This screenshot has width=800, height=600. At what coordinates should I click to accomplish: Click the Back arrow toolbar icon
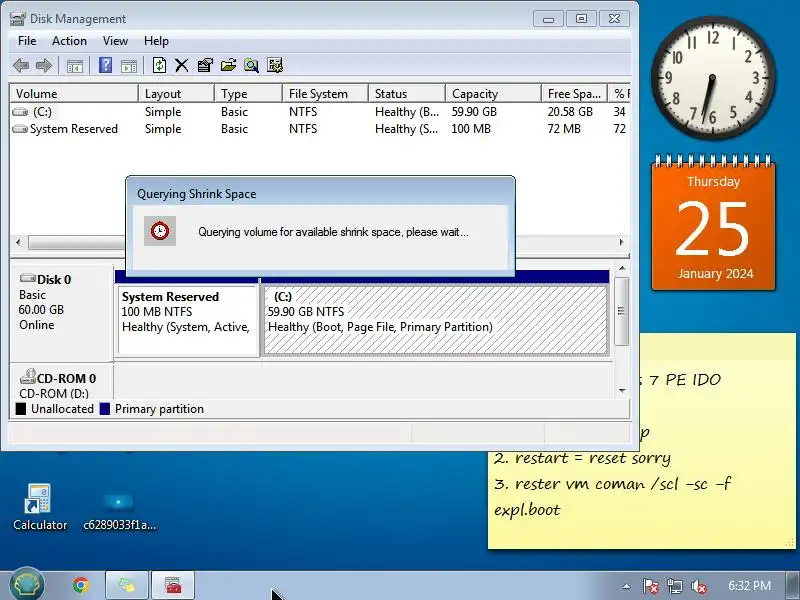point(21,65)
